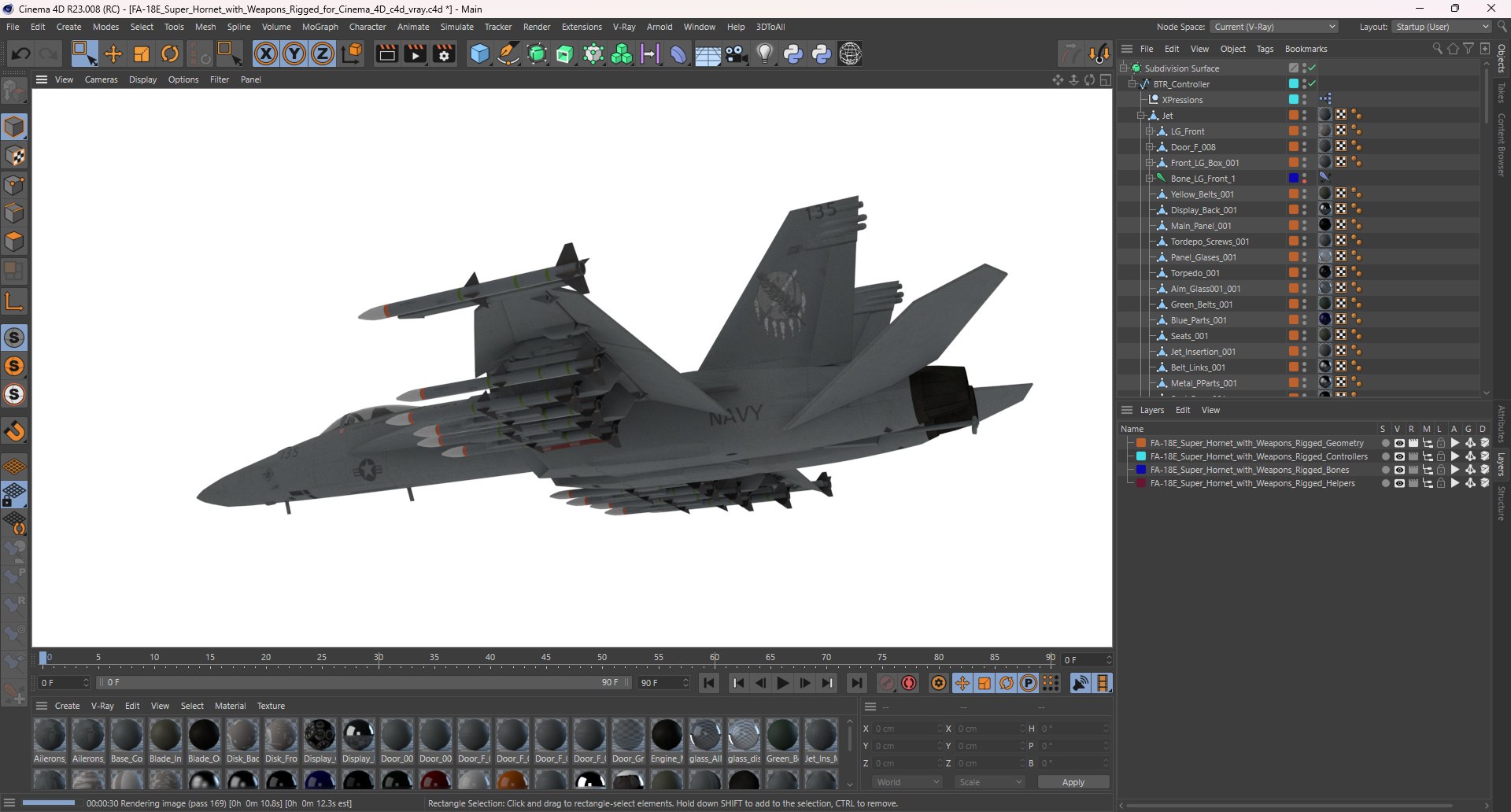Open the Character menu
1511x812 pixels.
(368, 27)
